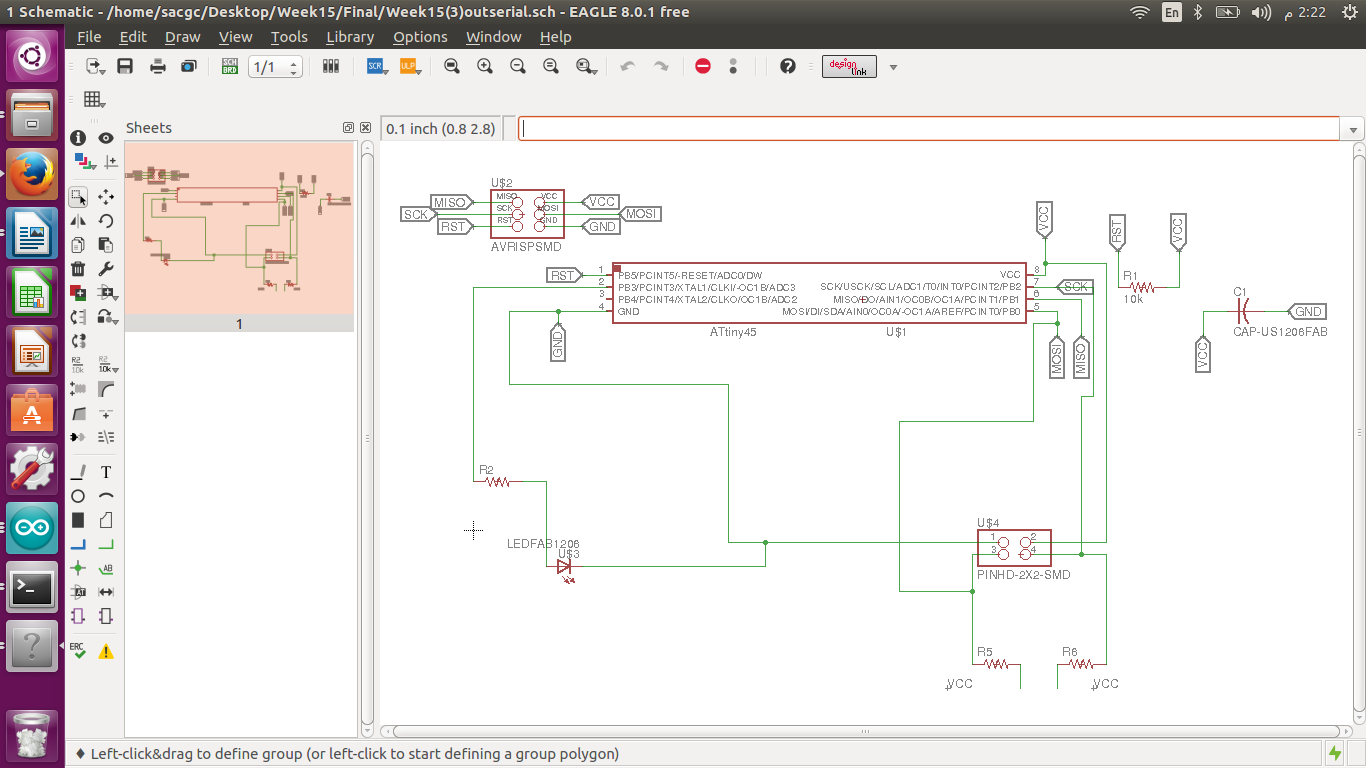The height and width of the screenshot is (768, 1366).
Task: Open the sheet selector 1/1 combo box
Action: tap(275, 67)
